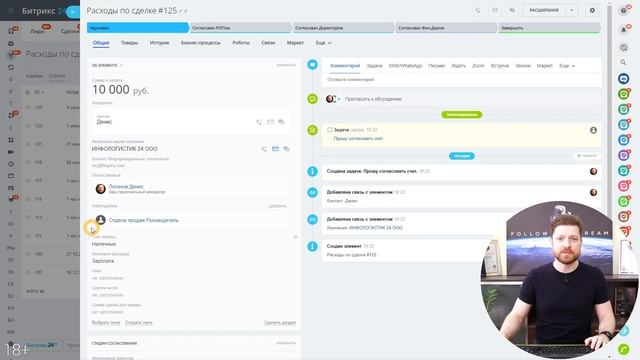Screen dimensions: 640x360
Task: Click the header chat icon left of РАСШИРЕНИЯ
Action: coord(512,10)
